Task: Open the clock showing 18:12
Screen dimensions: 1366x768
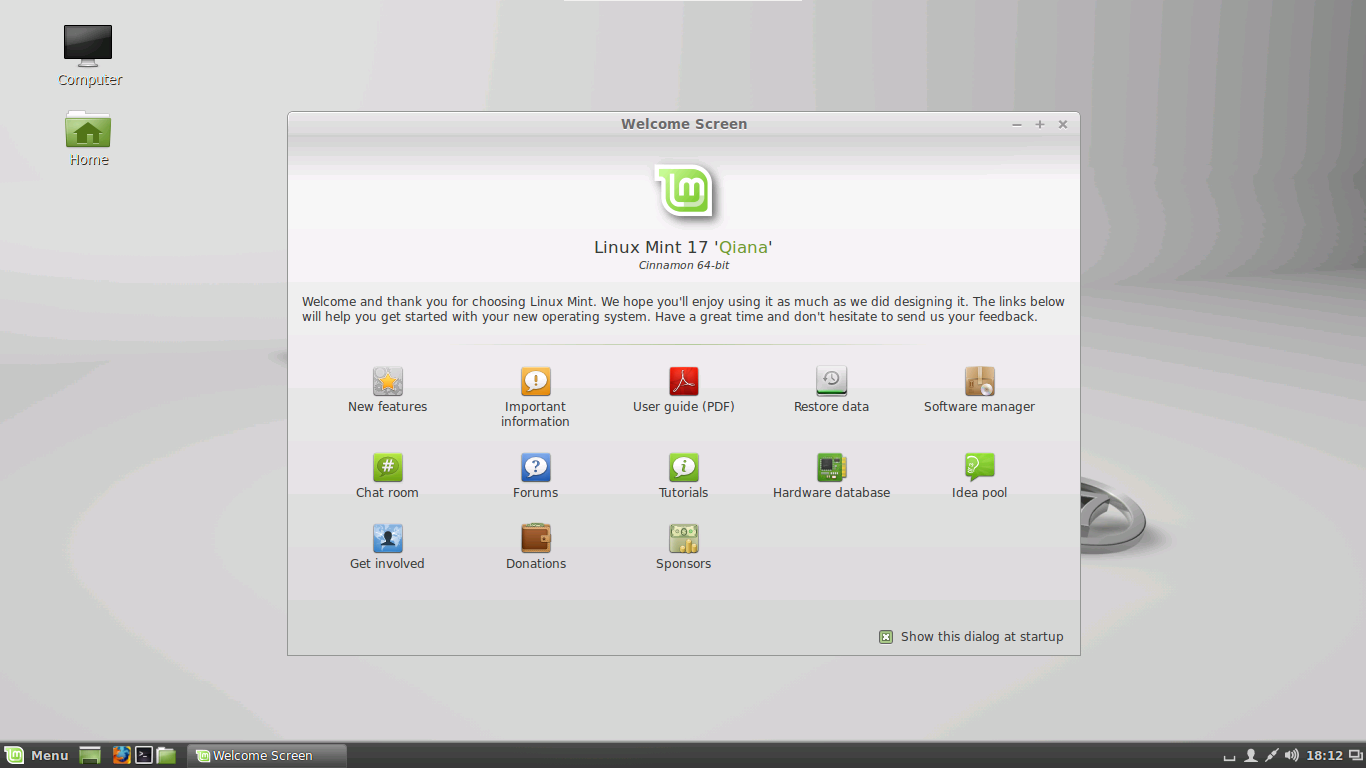Action: pos(1324,755)
